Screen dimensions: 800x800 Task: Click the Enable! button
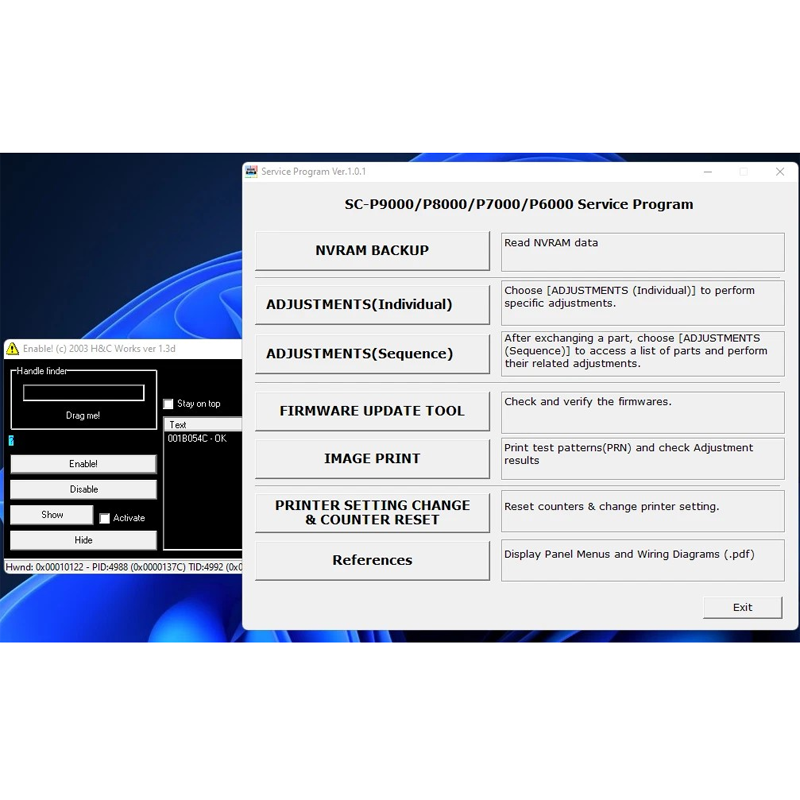(83, 464)
